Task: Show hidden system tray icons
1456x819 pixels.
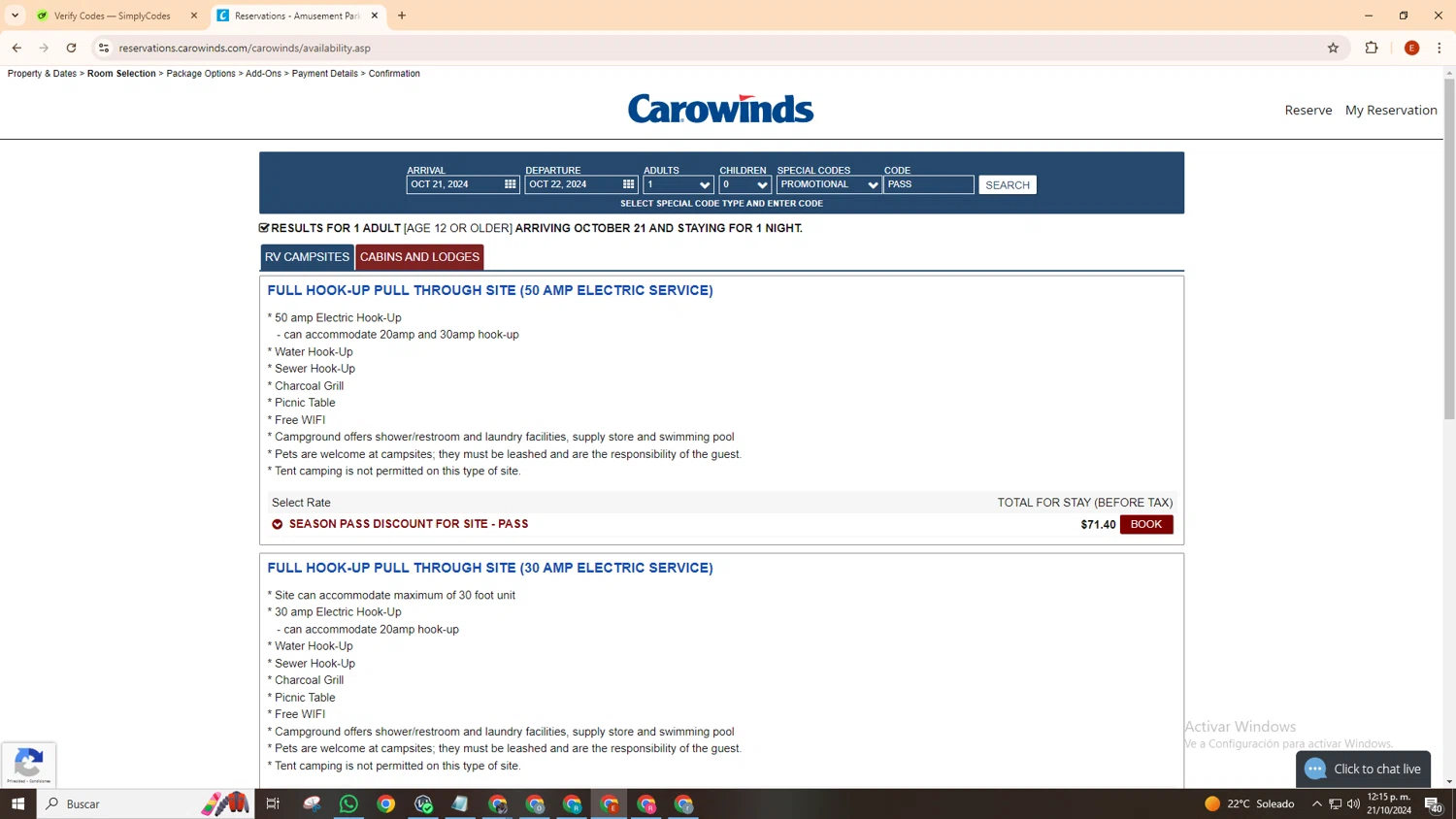Action: click(x=1317, y=803)
